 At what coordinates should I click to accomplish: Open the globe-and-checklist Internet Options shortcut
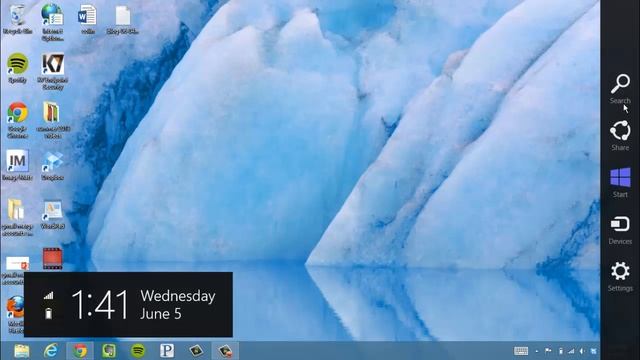coord(52,22)
